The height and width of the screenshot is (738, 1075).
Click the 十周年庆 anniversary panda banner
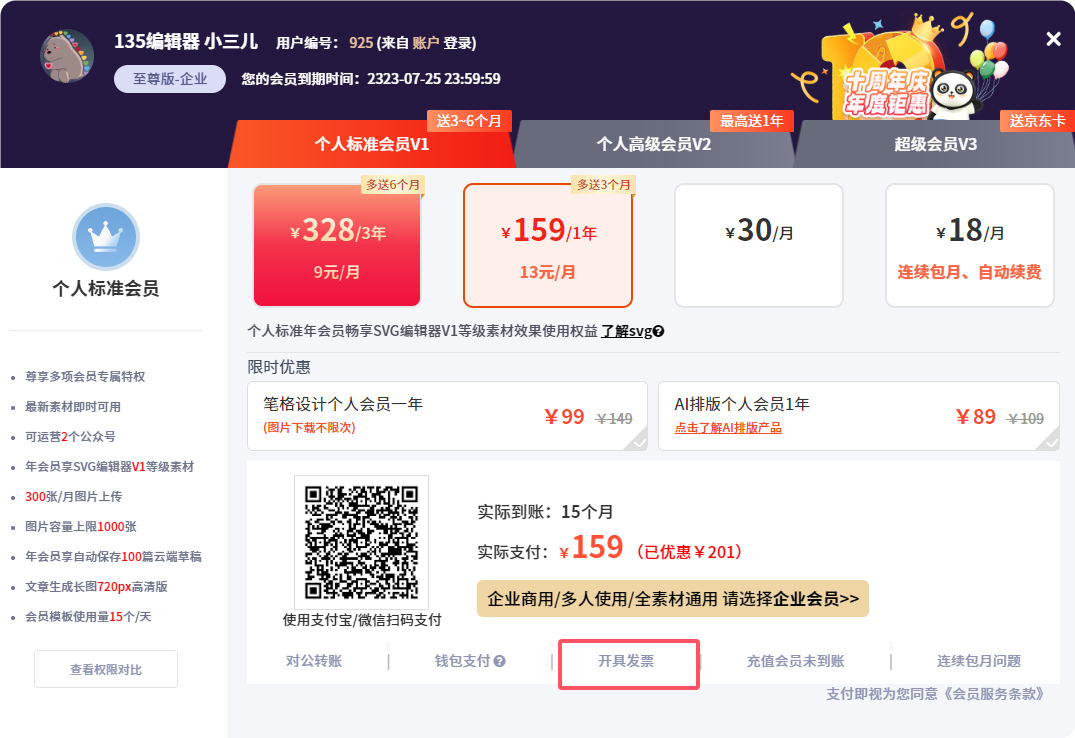click(x=899, y=69)
